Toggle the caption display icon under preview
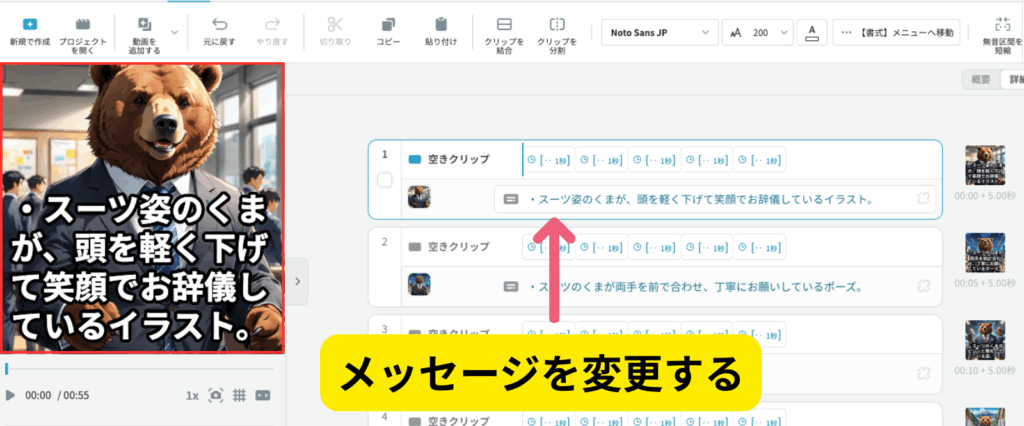The height and width of the screenshot is (426, 1024). coord(263,395)
